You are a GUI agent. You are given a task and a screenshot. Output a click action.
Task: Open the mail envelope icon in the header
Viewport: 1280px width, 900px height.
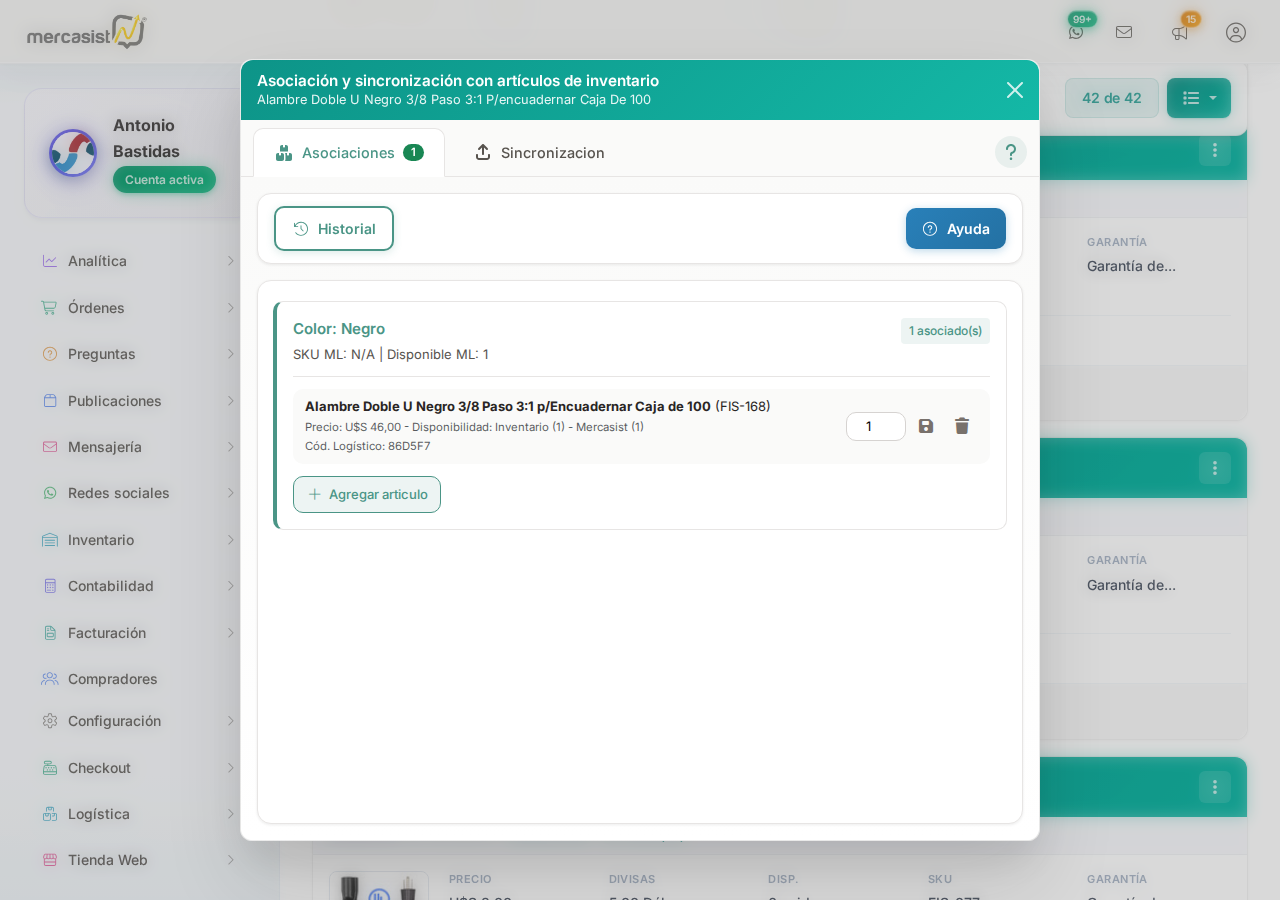(1124, 32)
